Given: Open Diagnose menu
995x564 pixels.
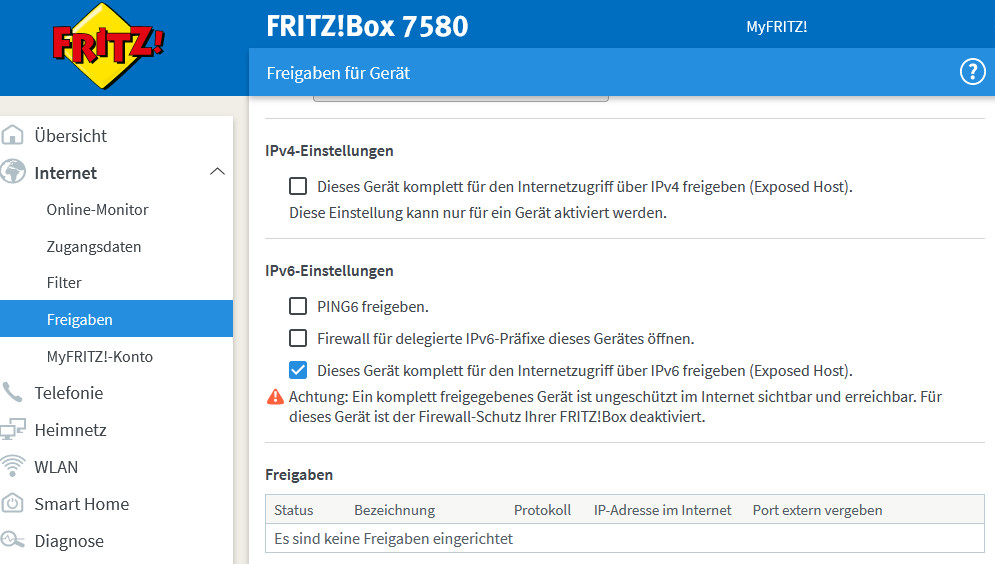Looking at the screenshot, I should (x=69, y=541).
